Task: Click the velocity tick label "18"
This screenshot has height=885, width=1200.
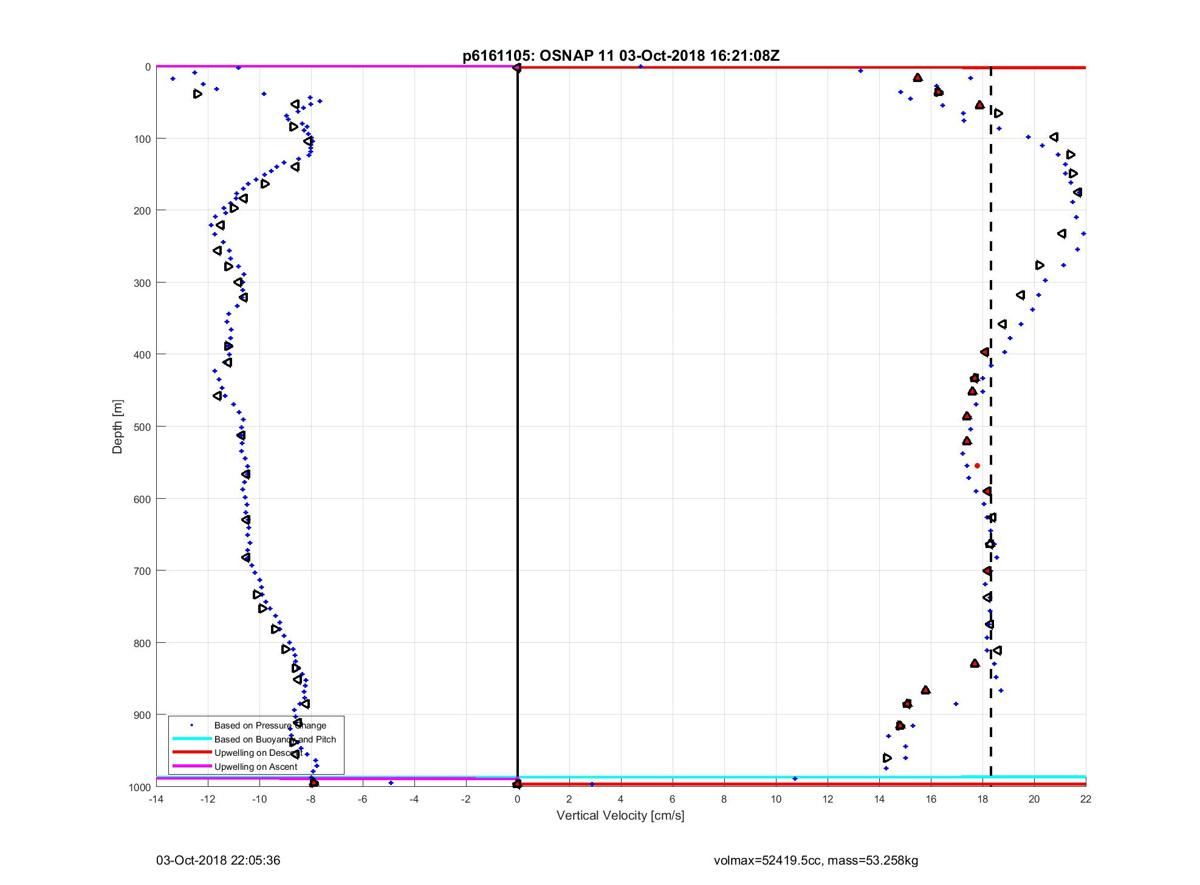Action: [983, 799]
